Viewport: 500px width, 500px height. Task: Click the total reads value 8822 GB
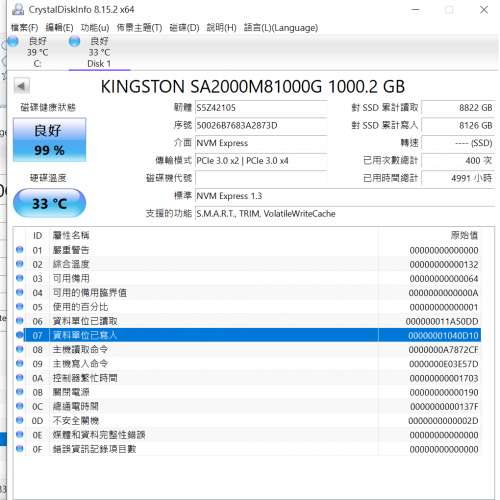coord(458,108)
